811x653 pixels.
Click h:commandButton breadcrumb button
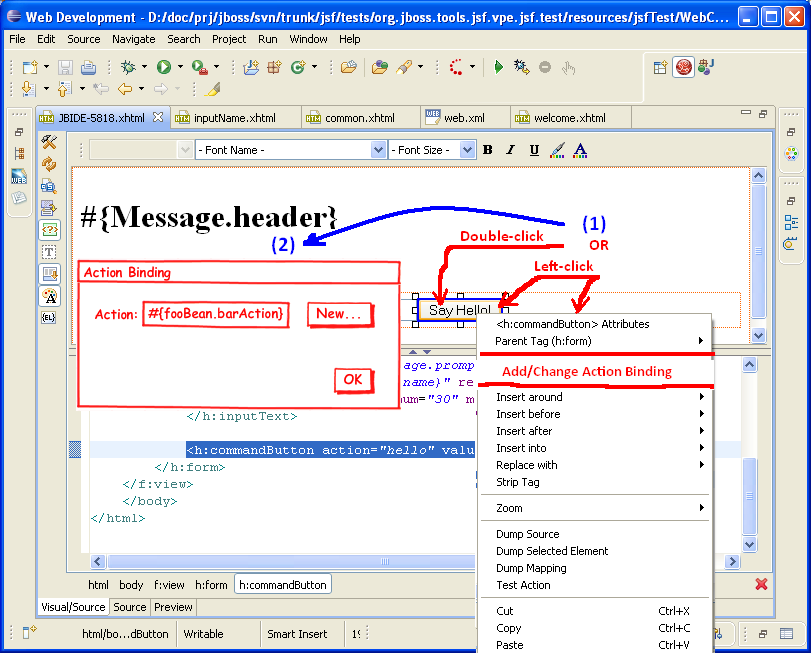pos(283,585)
